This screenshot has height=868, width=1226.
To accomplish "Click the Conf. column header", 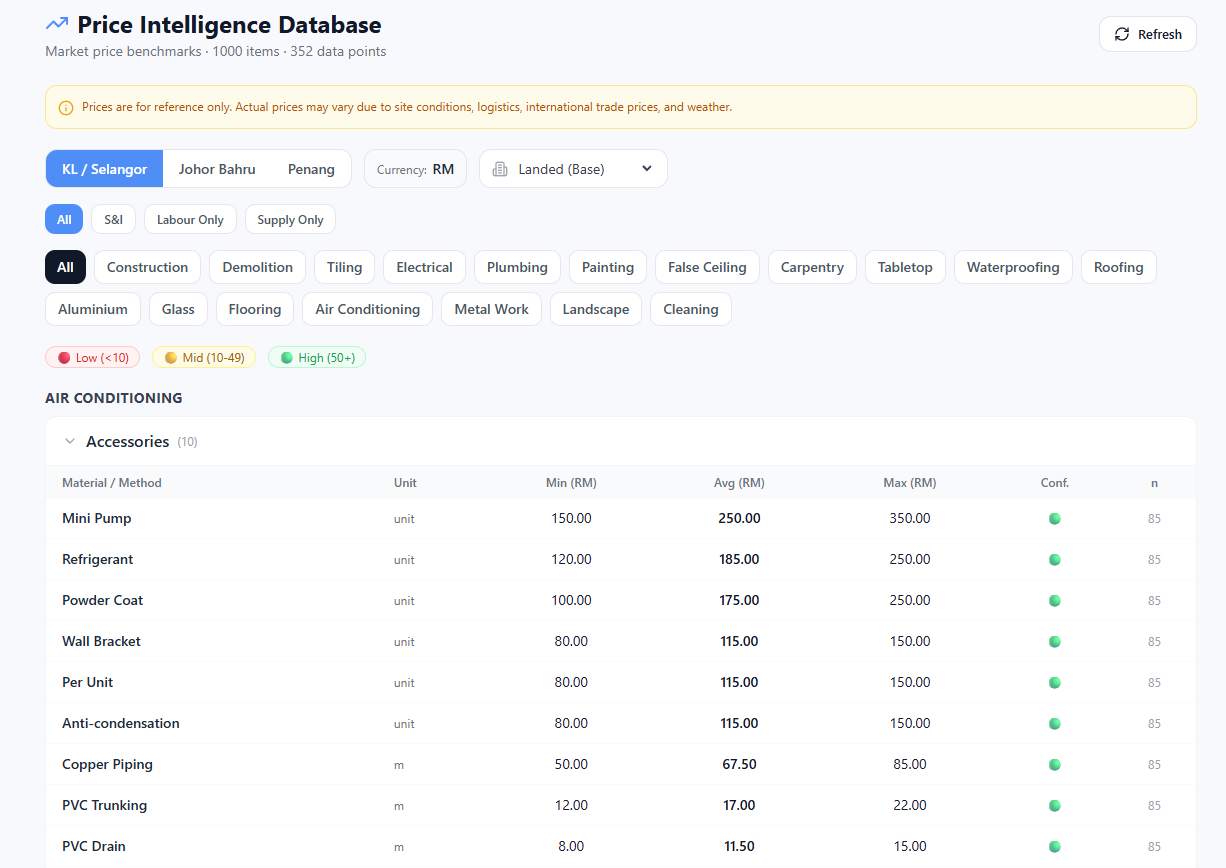I will (x=1055, y=482).
